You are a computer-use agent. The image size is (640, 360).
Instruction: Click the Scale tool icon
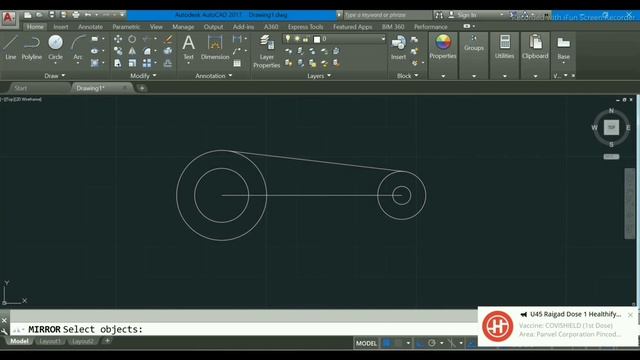click(x=132, y=63)
